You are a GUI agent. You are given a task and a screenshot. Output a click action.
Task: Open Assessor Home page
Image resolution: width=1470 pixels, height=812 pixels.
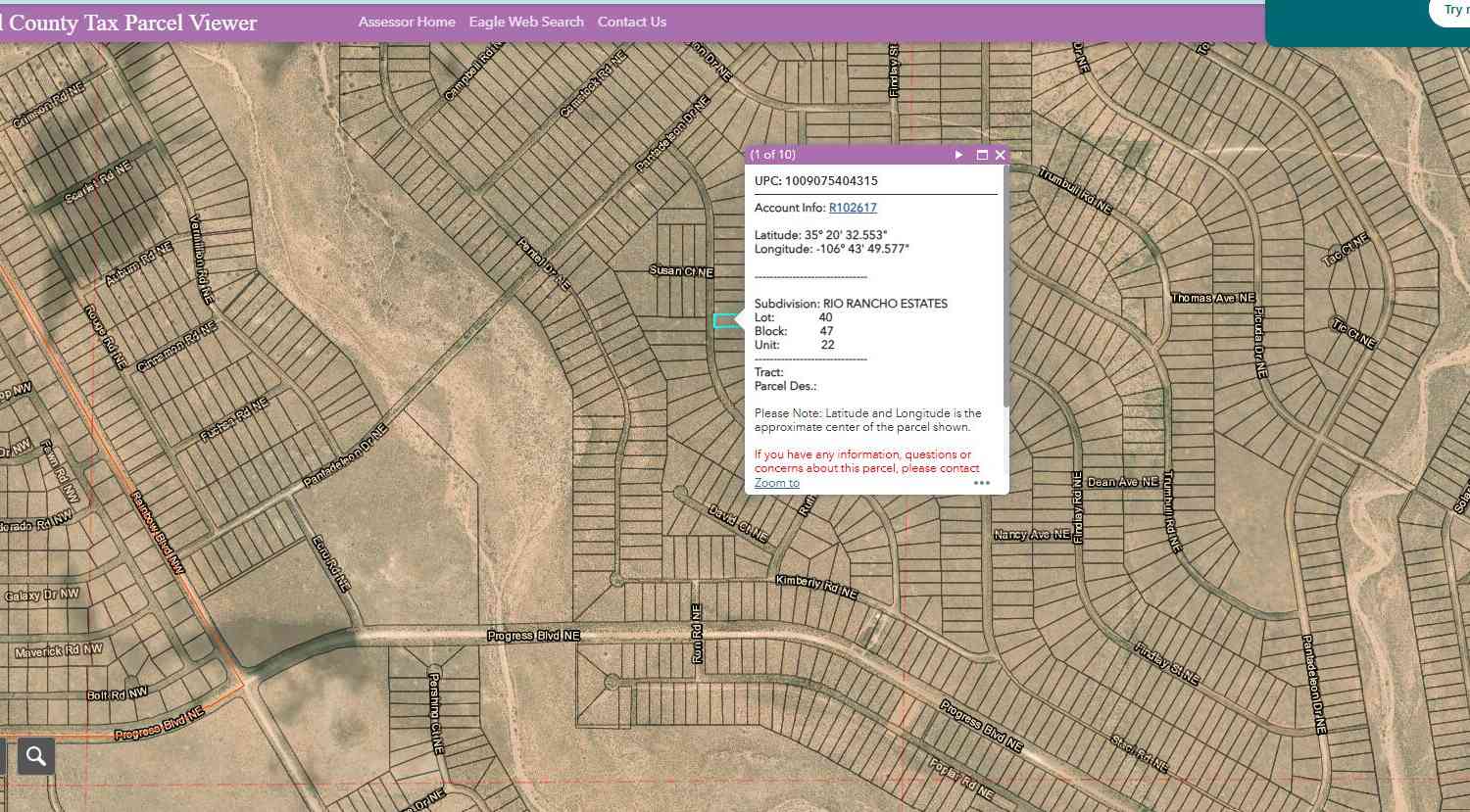coord(407,22)
